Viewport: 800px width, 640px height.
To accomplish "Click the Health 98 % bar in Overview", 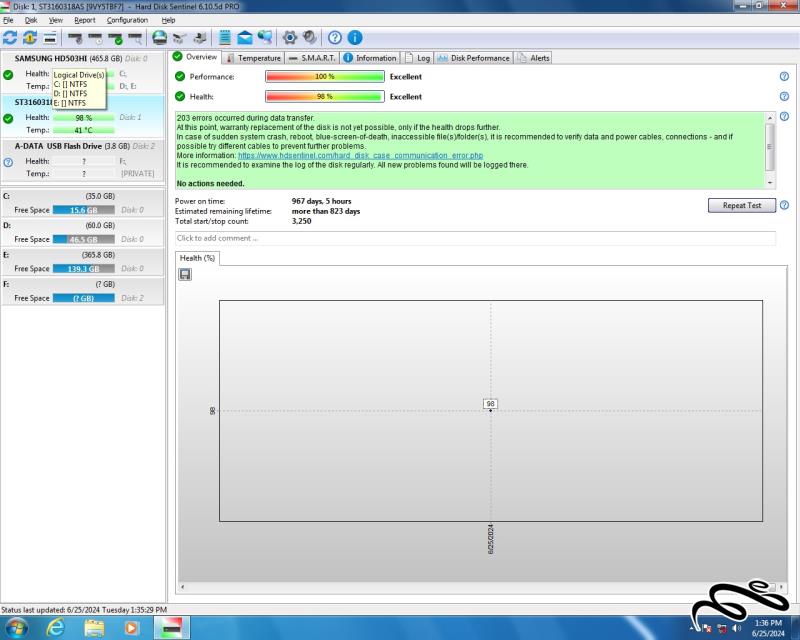I will click(x=325, y=96).
